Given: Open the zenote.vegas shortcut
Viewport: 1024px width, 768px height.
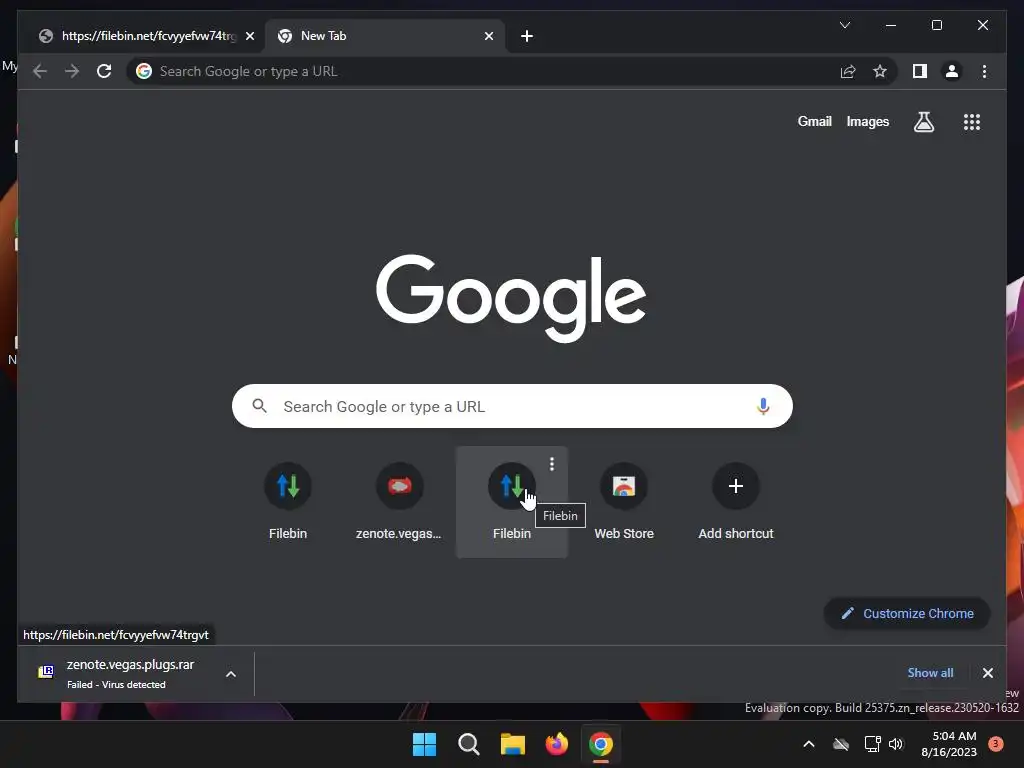Looking at the screenshot, I should (x=399, y=502).
